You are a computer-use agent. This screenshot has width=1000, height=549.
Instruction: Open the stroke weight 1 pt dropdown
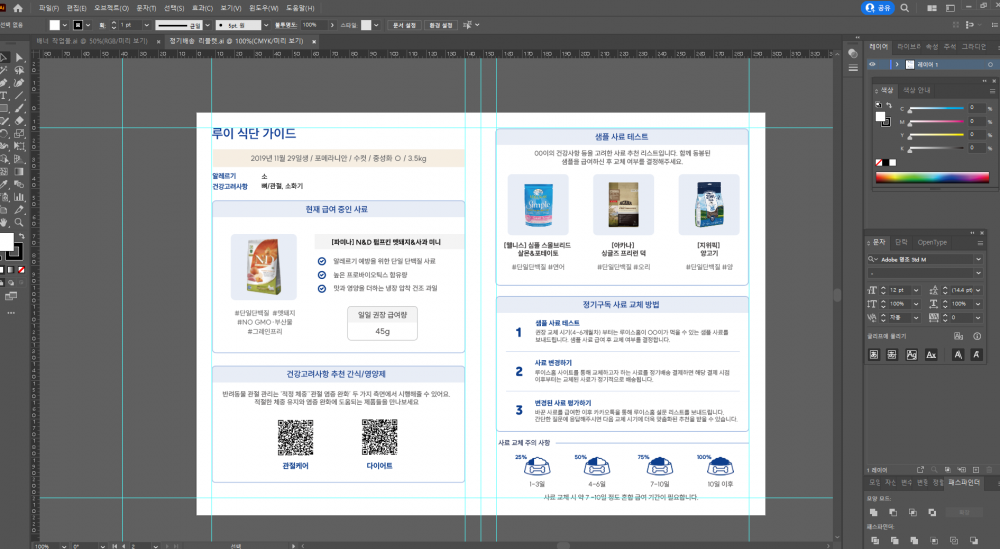pyautogui.click(x=146, y=25)
